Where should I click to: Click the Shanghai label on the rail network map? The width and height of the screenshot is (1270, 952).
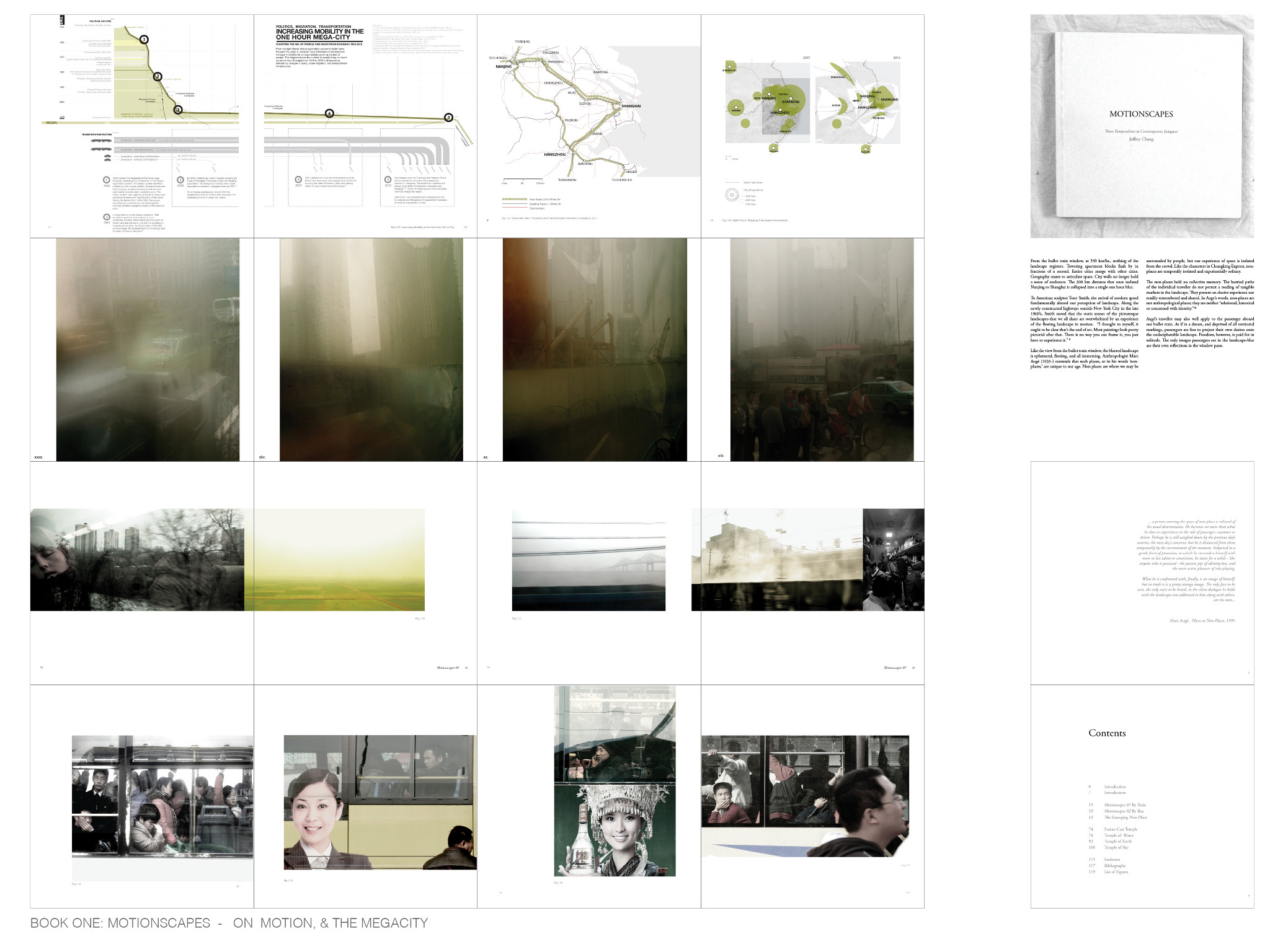point(631,106)
